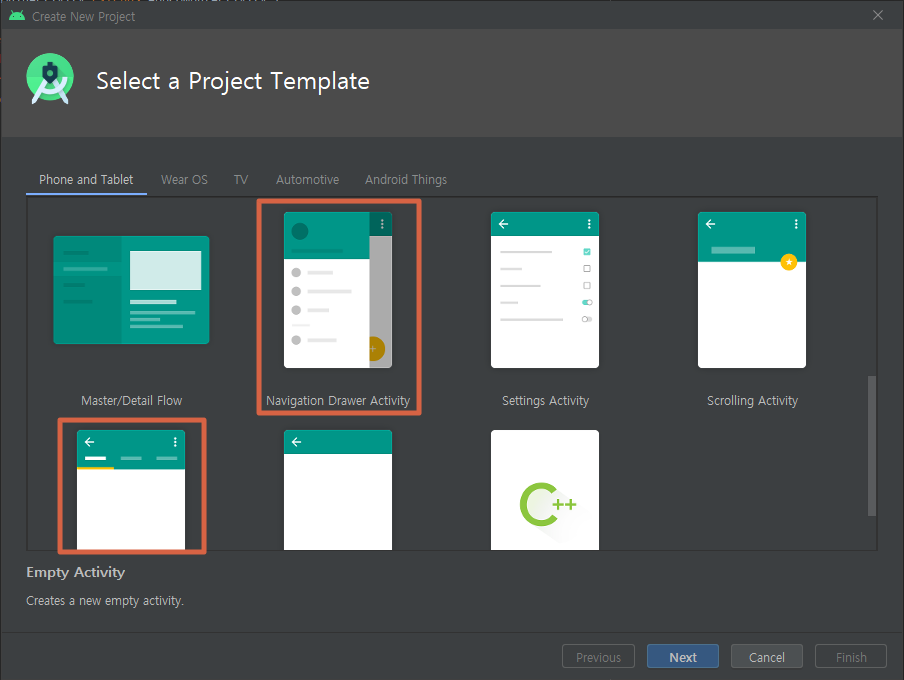Click the template list vertical scrollbar

pos(872,446)
